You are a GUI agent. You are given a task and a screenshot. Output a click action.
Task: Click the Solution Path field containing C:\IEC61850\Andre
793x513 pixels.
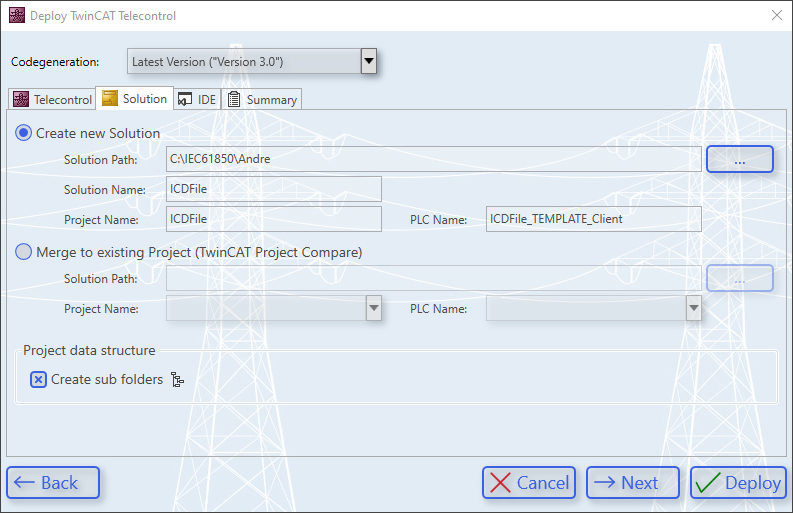point(433,159)
